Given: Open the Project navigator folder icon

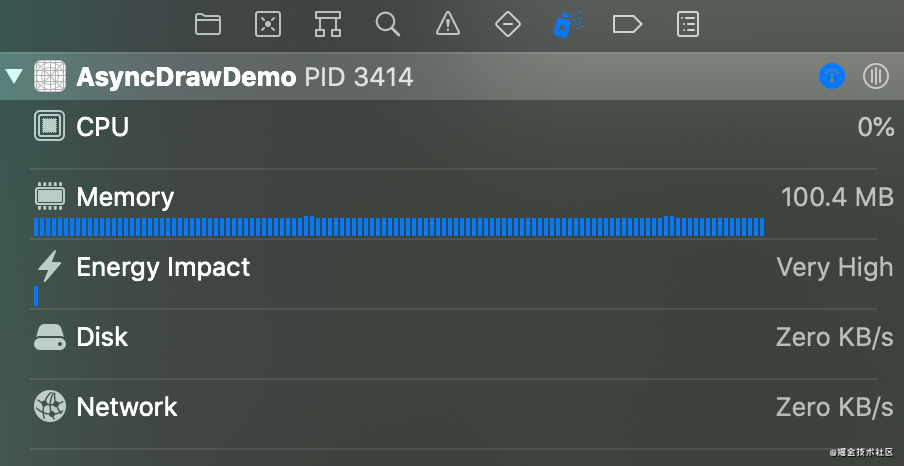Looking at the screenshot, I should pyautogui.click(x=208, y=24).
